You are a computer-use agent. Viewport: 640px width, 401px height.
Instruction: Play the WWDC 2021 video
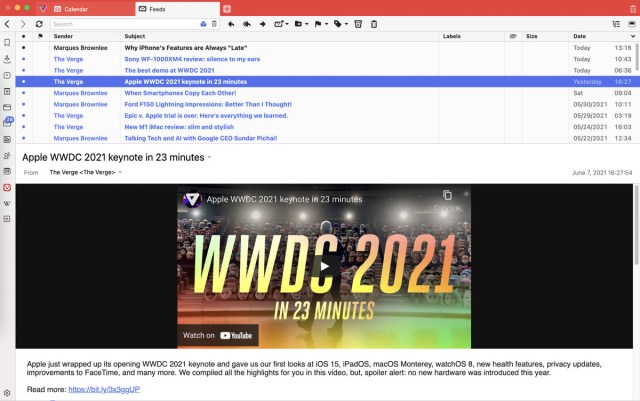pyautogui.click(x=324, y=267)
